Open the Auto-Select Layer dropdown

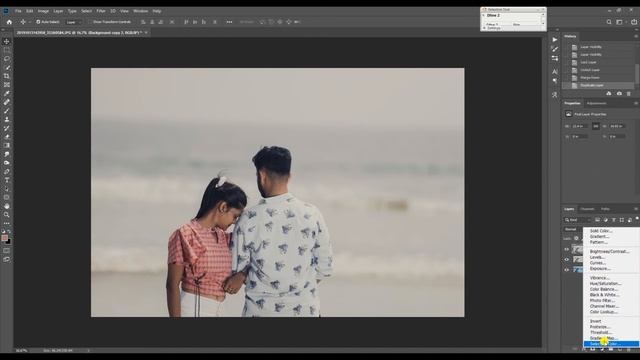pyautogui.click(x=74, y=22)
